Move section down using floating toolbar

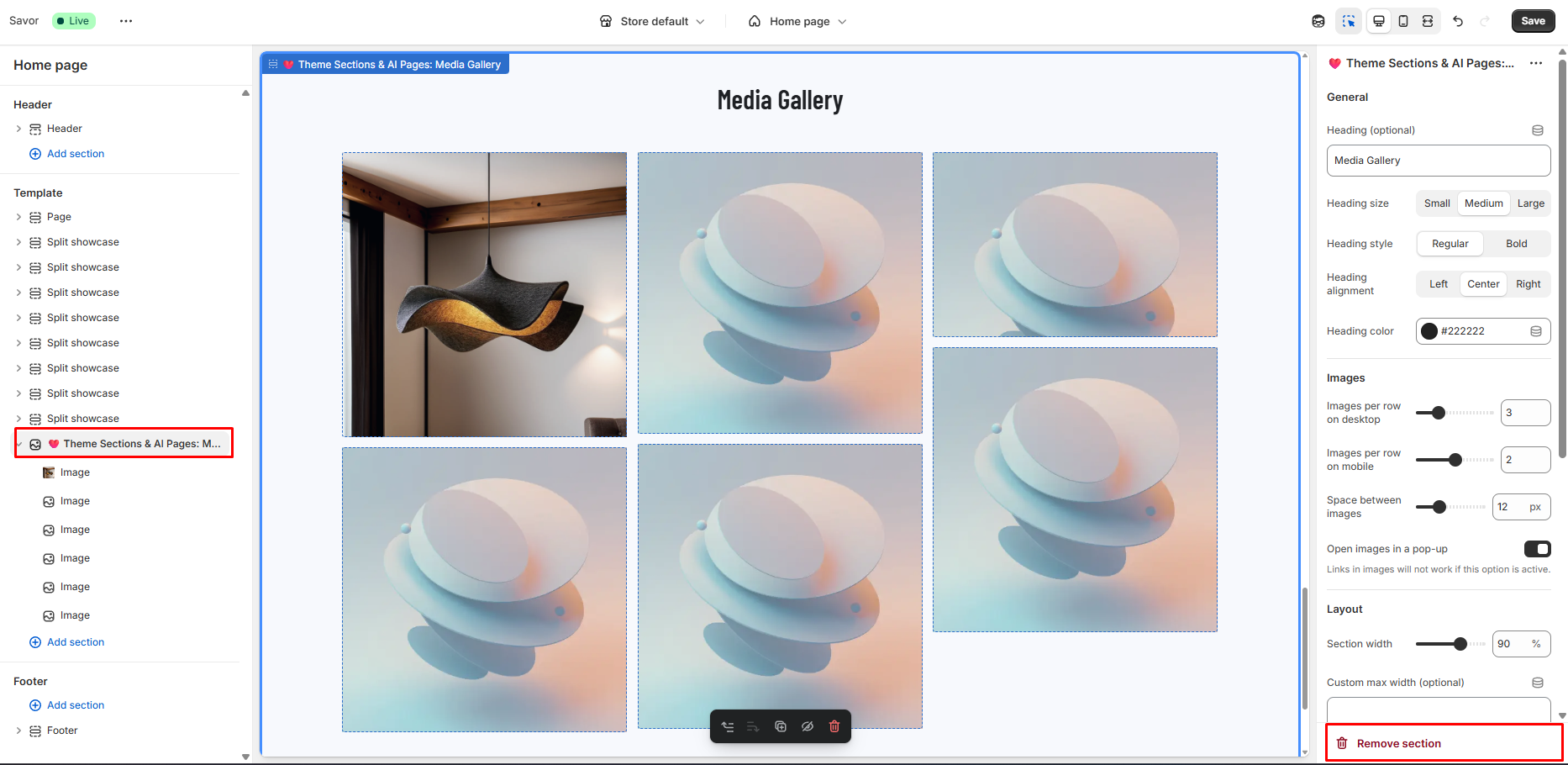754,726
